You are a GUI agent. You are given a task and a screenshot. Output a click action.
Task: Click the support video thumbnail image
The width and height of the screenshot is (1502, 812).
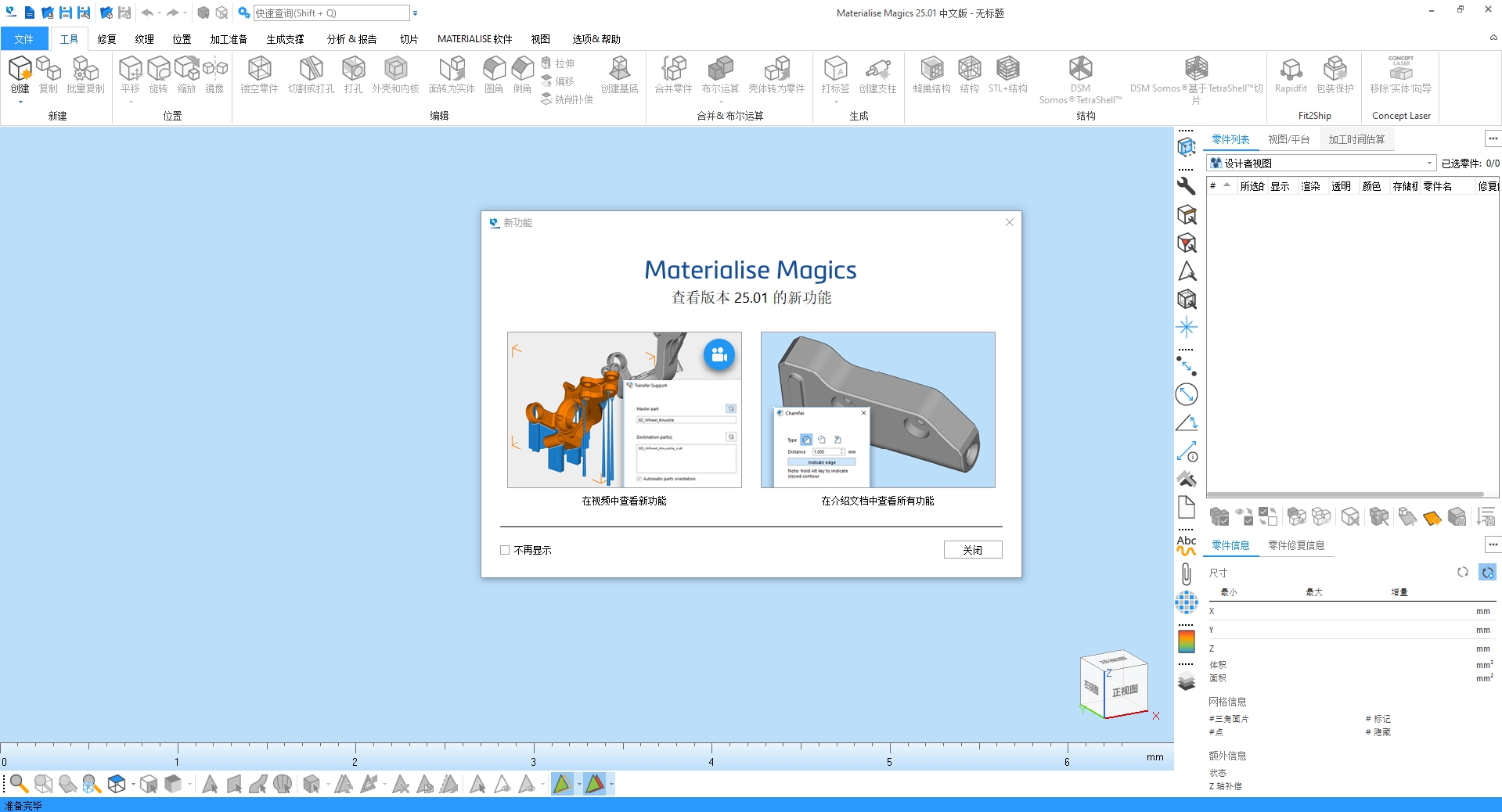point(624,410)
